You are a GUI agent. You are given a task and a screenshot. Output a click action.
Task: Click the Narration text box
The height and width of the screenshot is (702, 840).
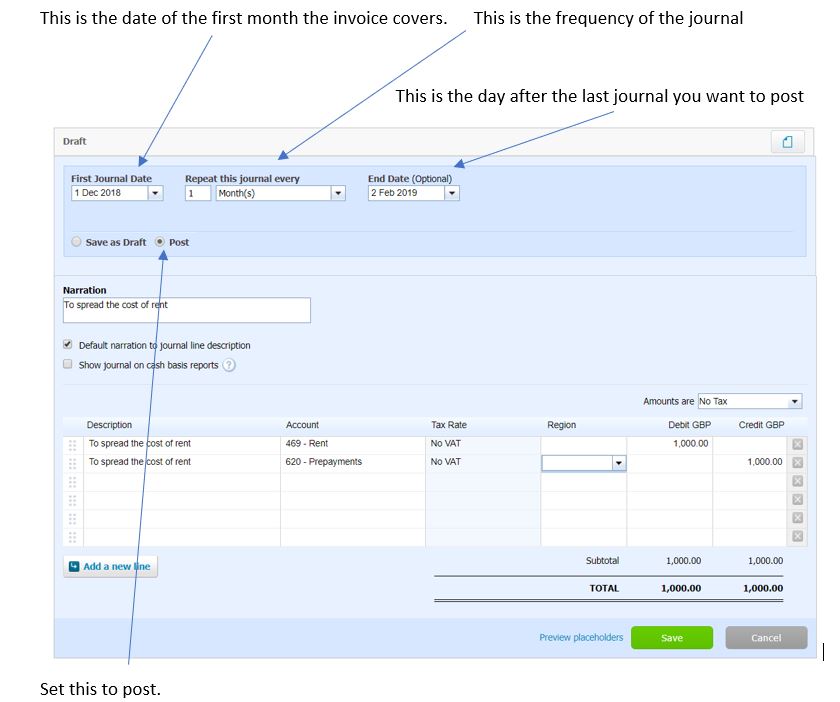click(x=186, y=310)
